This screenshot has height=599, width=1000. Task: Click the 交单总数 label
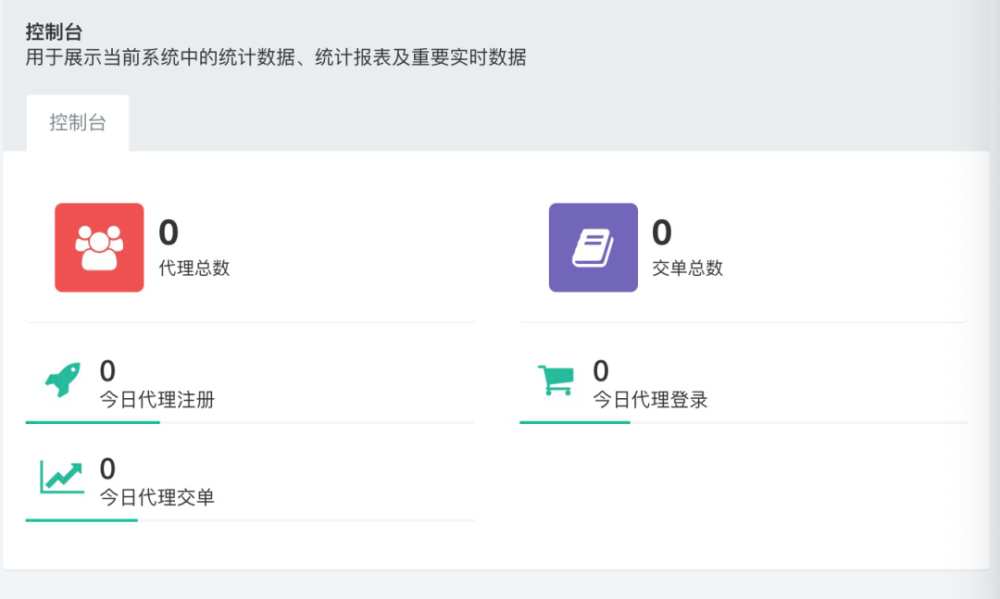(687, 268)
